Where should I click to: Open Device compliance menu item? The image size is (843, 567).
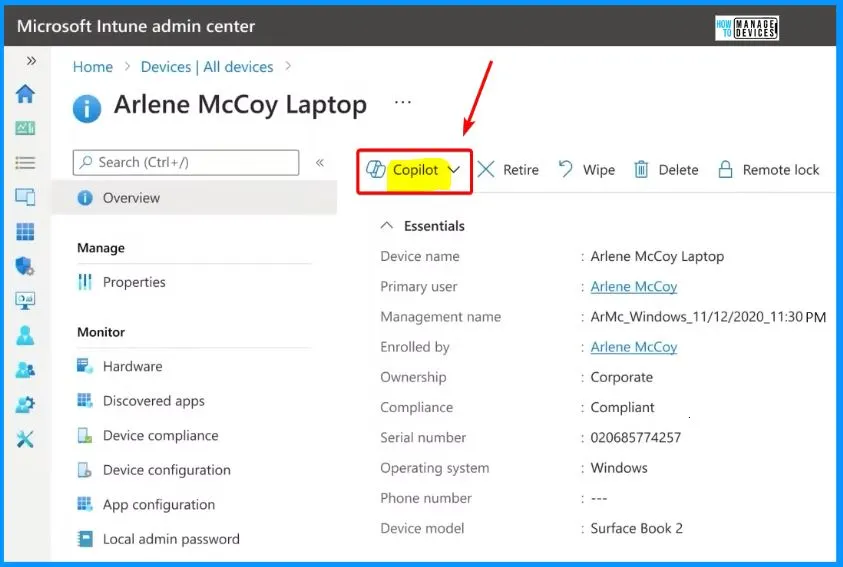(161, 435)
